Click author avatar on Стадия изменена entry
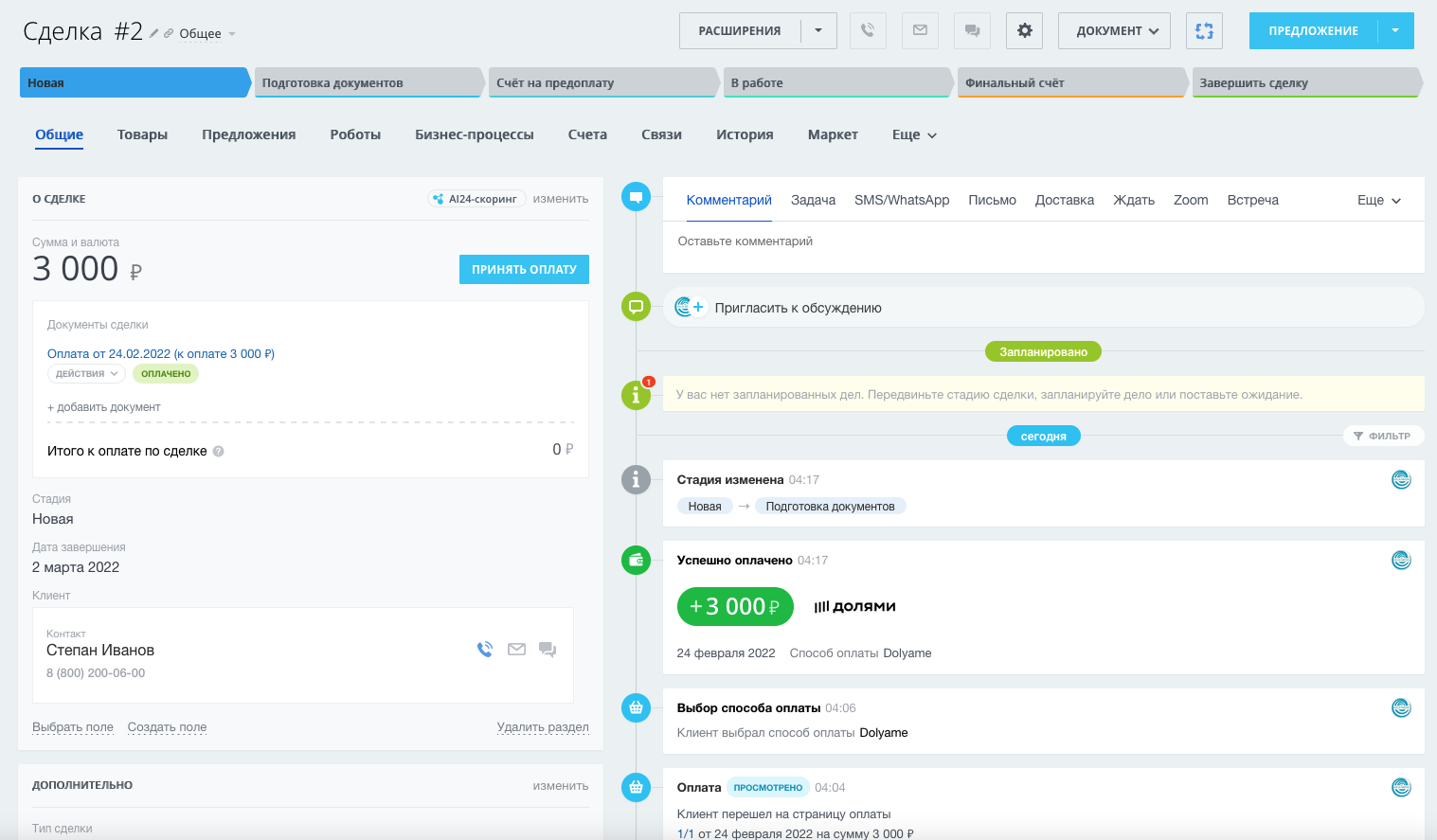Screen dimensions: 1437x840 (x=1401, y=480)
